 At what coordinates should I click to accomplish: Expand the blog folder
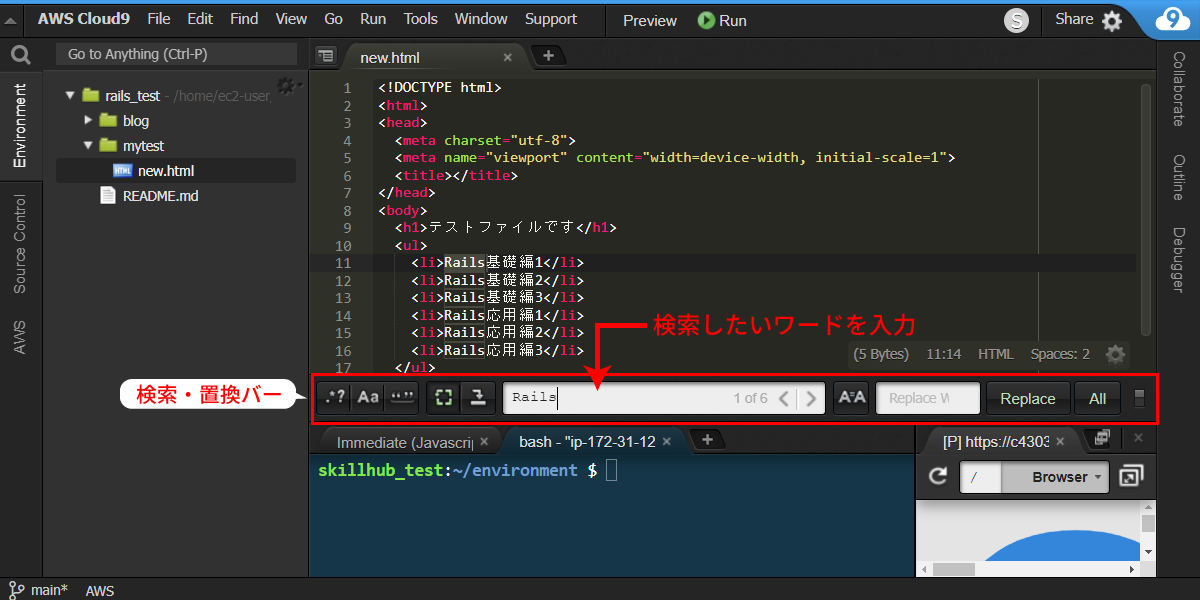[x=88, y=120]
